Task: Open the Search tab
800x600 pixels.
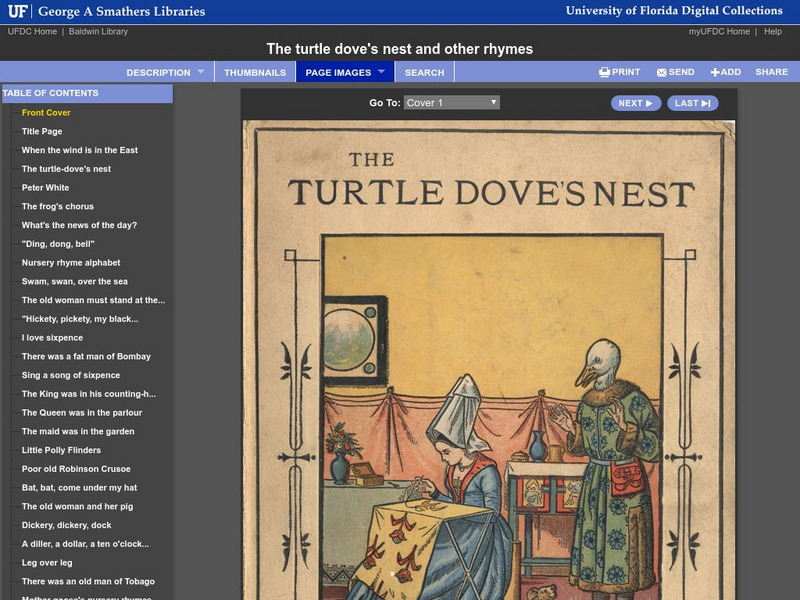Action: point(424,73)
